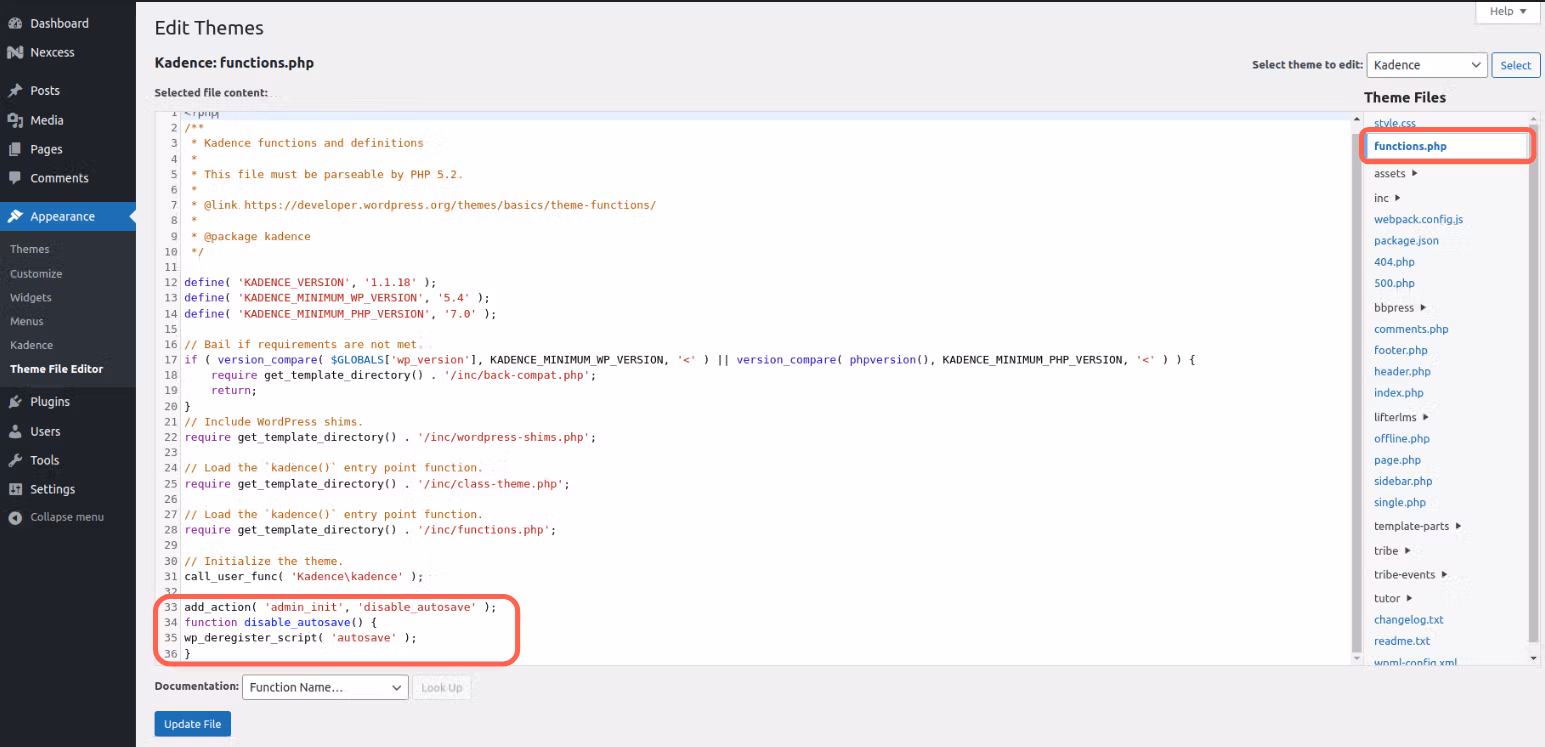This screenshot has height=747, width=1545.
Task: Click the Nexcess sidebar icon
Action: pyautogui.click(x=14, y=52)
